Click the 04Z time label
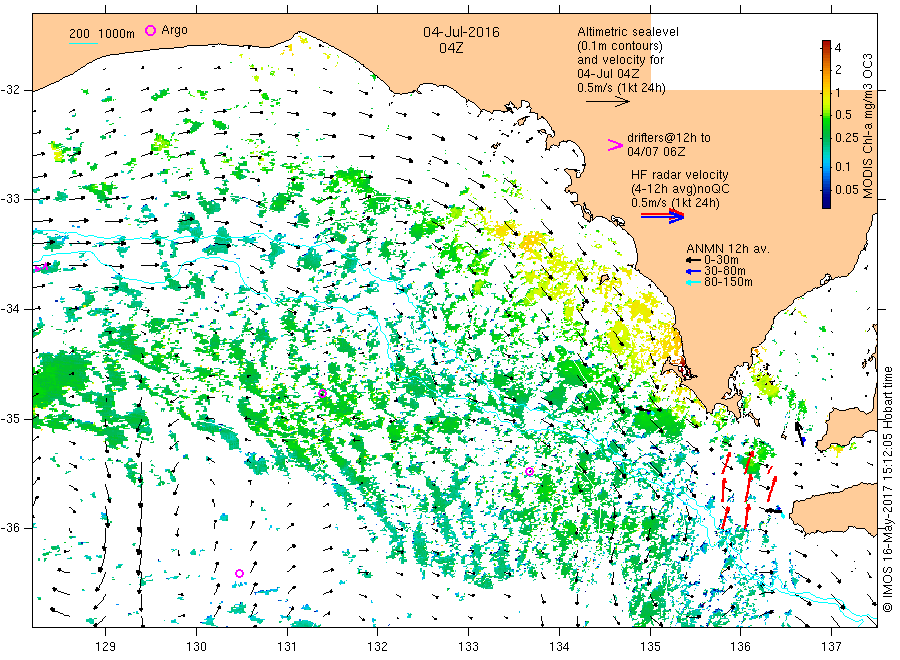900x660 pixels. [x=463, y=47]
